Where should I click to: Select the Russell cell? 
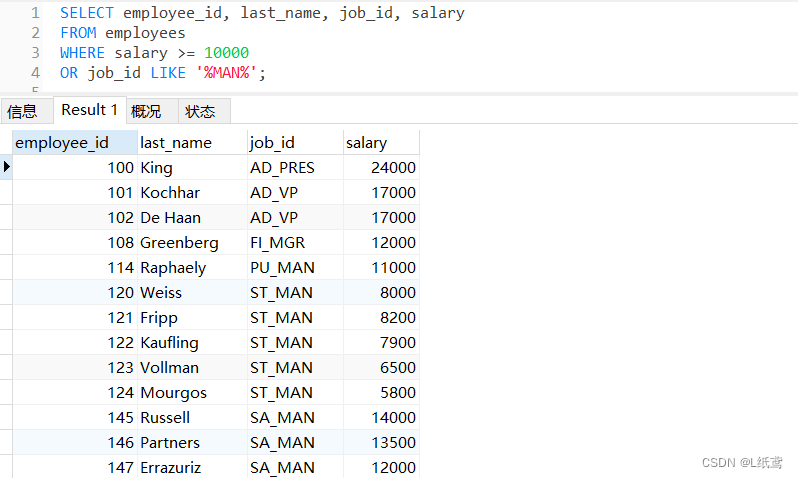192,417
